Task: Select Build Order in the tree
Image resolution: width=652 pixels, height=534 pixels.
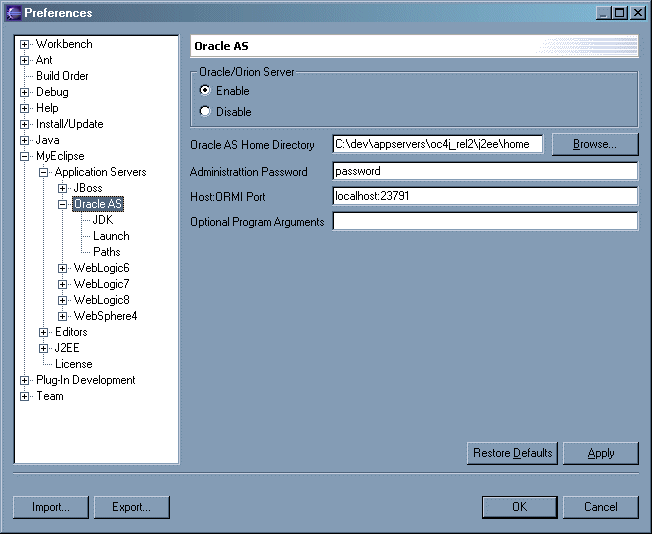Action: click(x=62, y=76)
